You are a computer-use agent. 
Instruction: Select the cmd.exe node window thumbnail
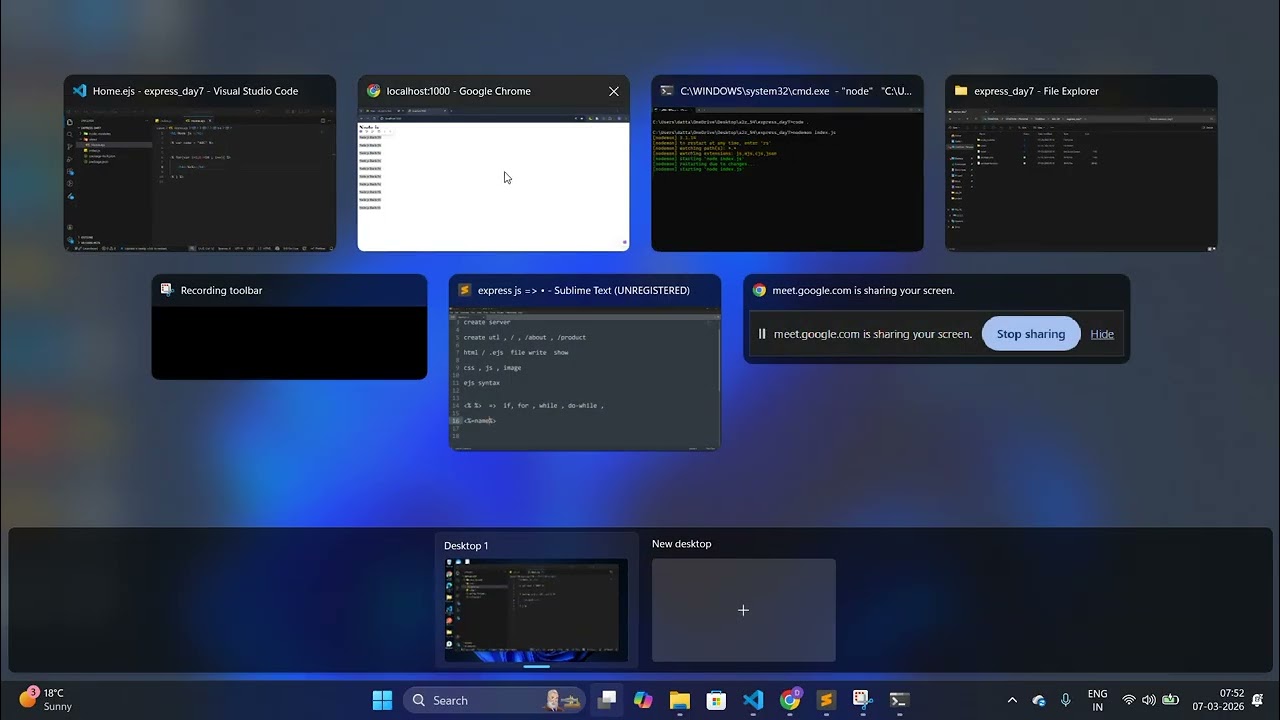coord(788,163)
